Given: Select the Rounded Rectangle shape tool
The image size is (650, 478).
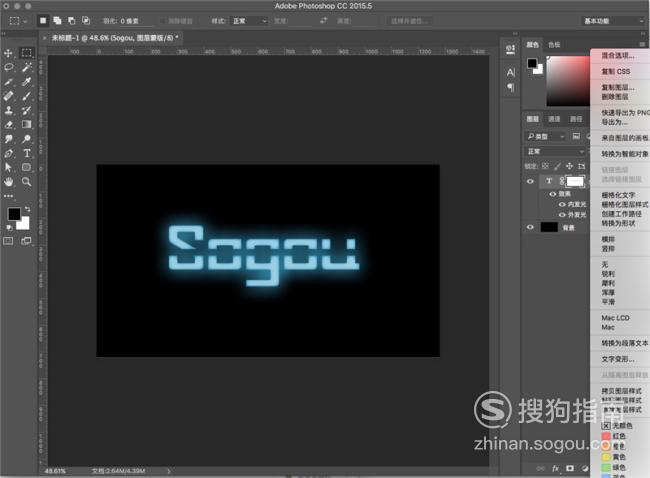Looking at the screenshot, I should 27,167.
